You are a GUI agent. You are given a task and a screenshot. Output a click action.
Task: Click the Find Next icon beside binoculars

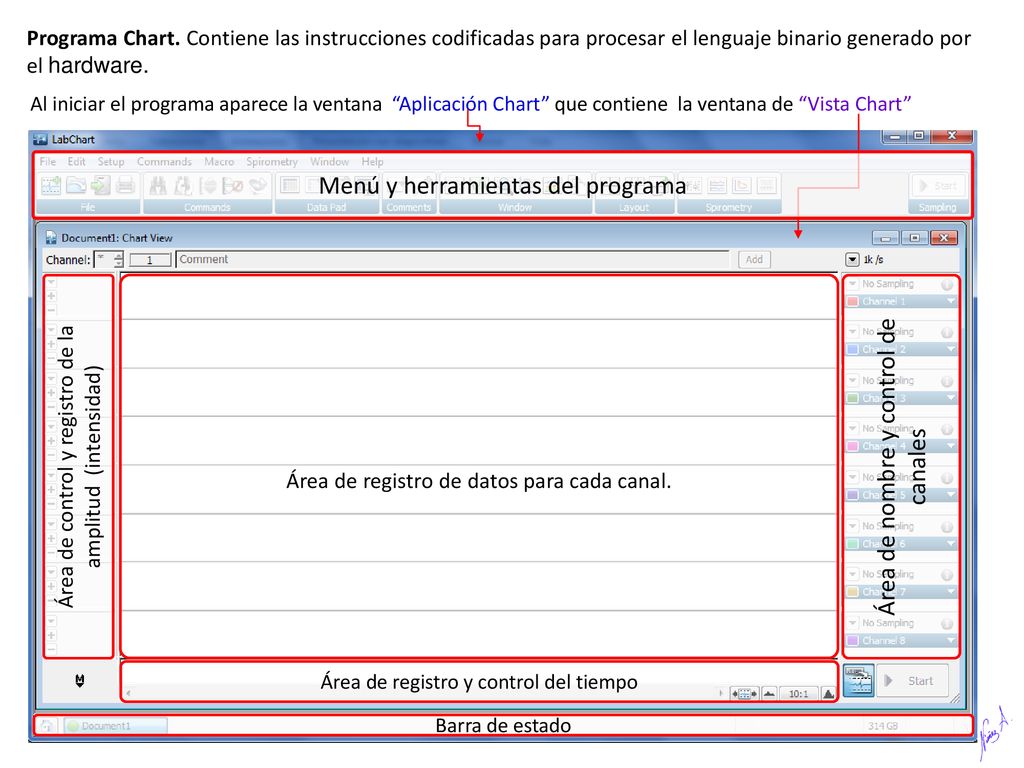[183, 185]
